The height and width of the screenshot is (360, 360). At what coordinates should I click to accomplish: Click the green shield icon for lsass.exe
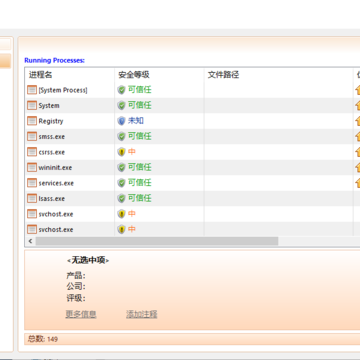121,199
